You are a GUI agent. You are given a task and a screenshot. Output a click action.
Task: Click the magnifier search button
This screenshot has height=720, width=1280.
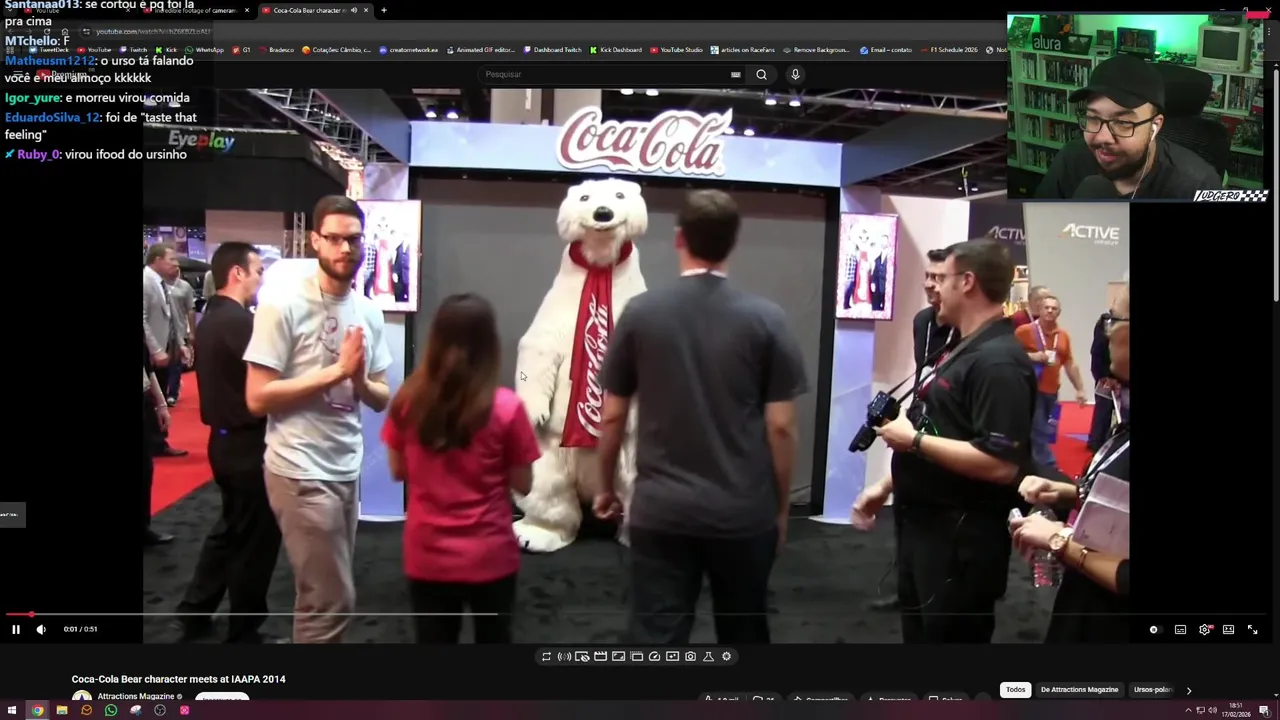point(761,74)
